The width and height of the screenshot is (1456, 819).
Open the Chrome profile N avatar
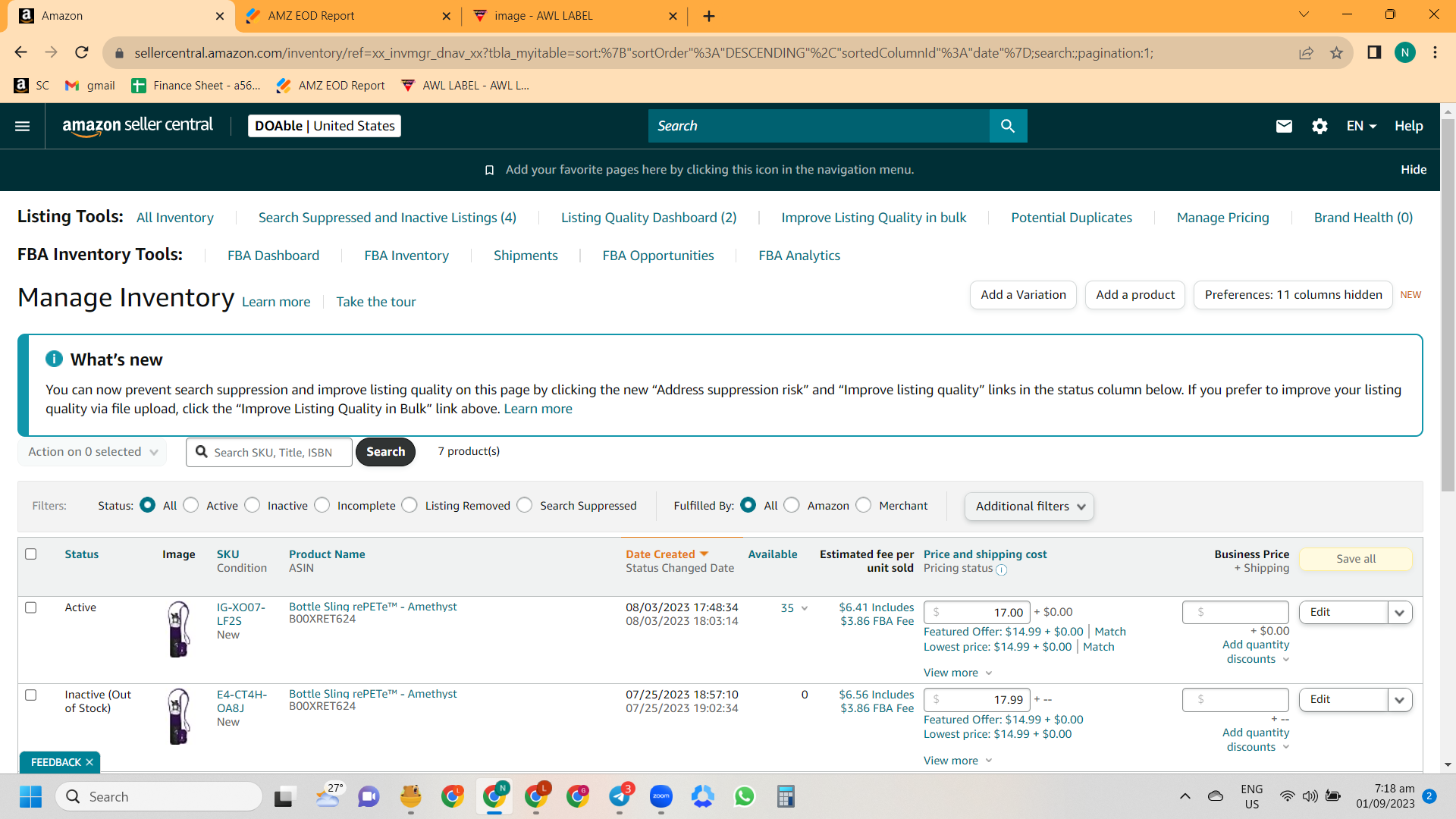coord(1404,52)
